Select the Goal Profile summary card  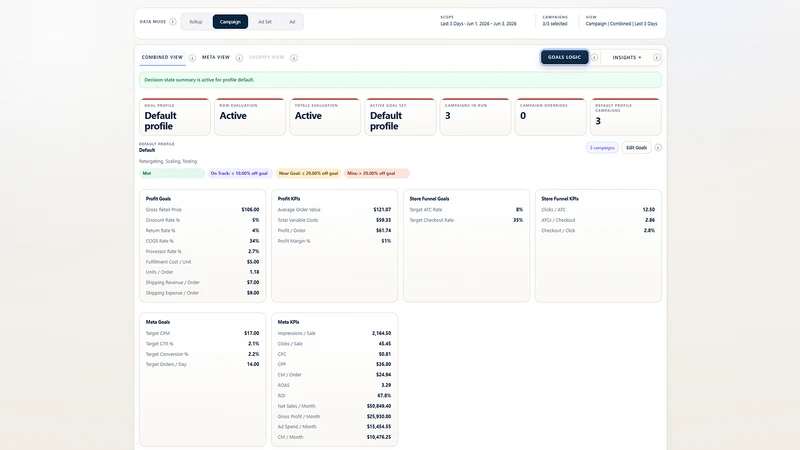pyautogui.click(x=174, y=117)
